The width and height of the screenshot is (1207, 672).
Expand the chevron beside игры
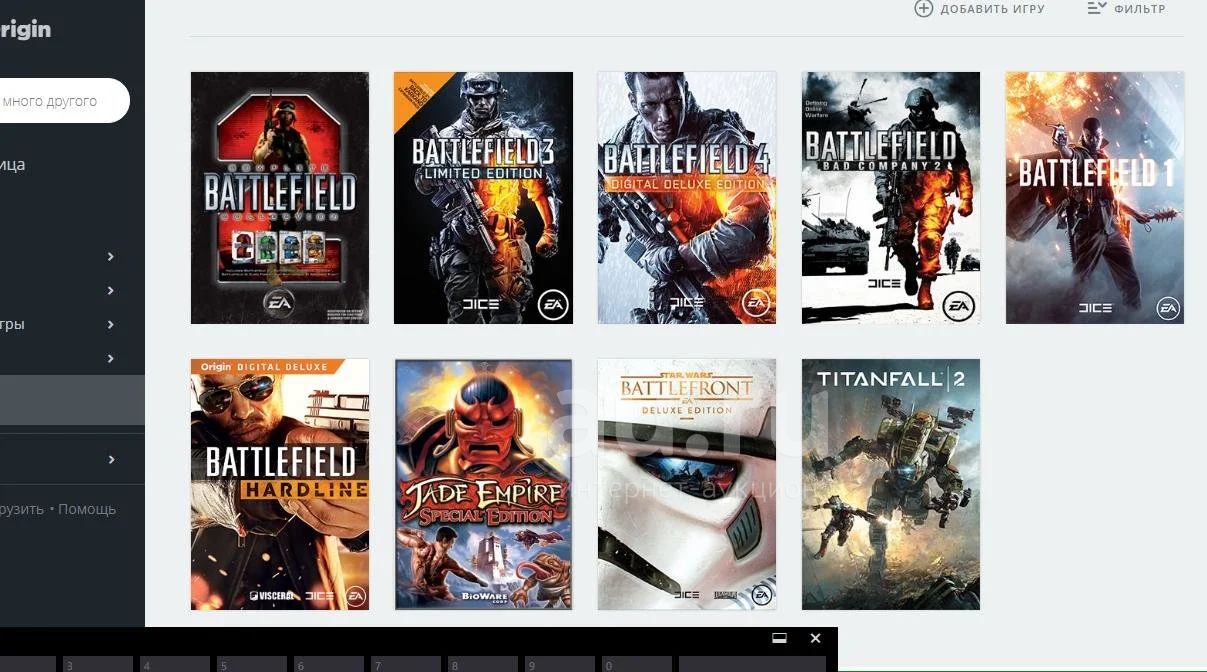[111, 324]
